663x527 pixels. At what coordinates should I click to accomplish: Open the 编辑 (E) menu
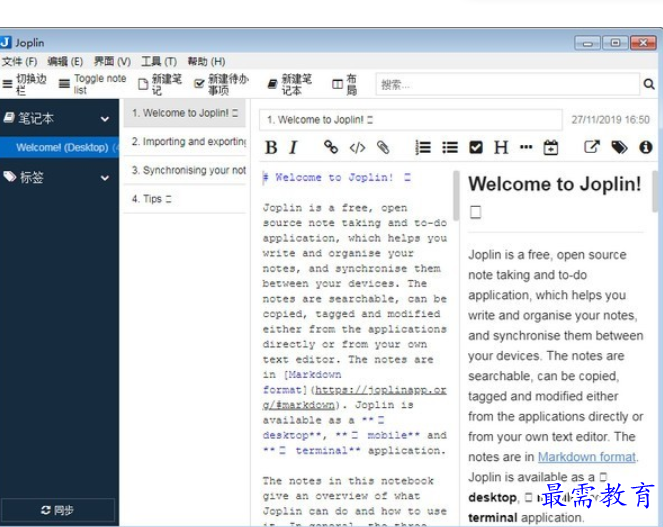pos(65,62)
